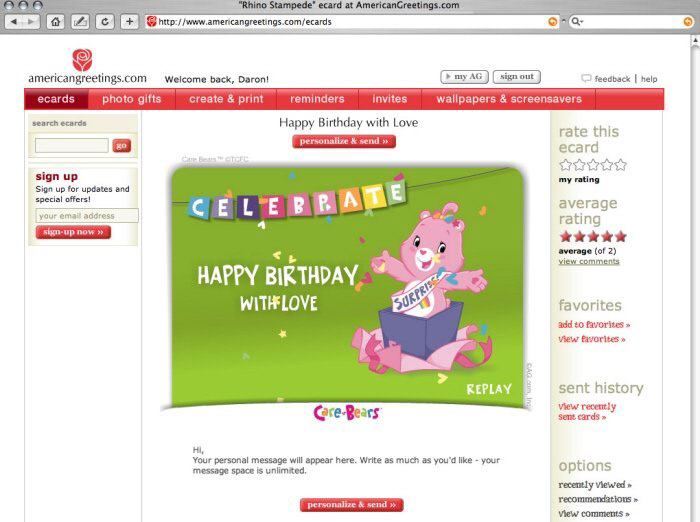The width and height of the screenshot is (700, 522).
Task: Open wallpapers & screensavers tab
Action: [x=509, y=99]
